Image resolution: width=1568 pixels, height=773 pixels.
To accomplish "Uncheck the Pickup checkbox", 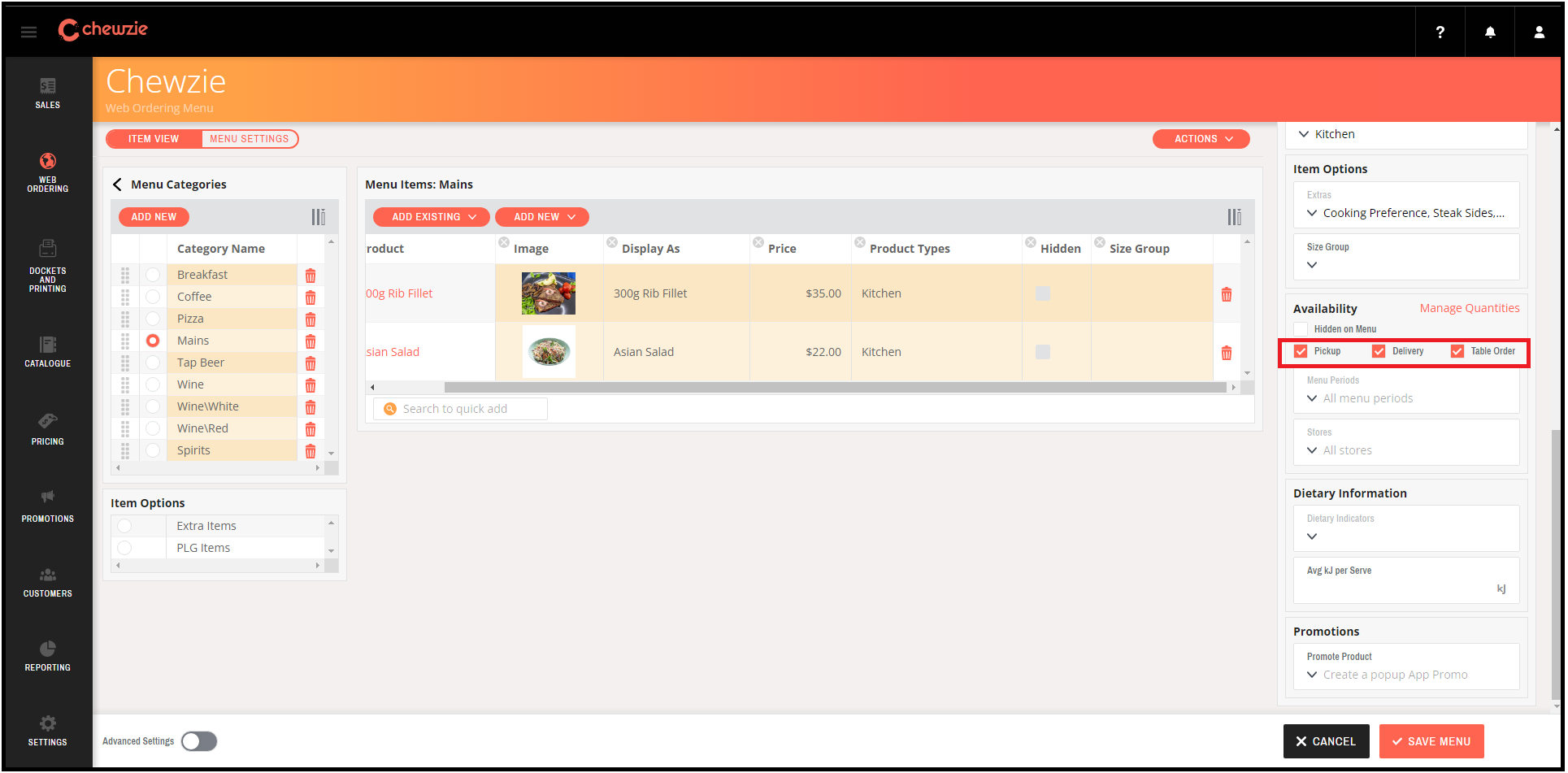I will [x=1301, y=351].
